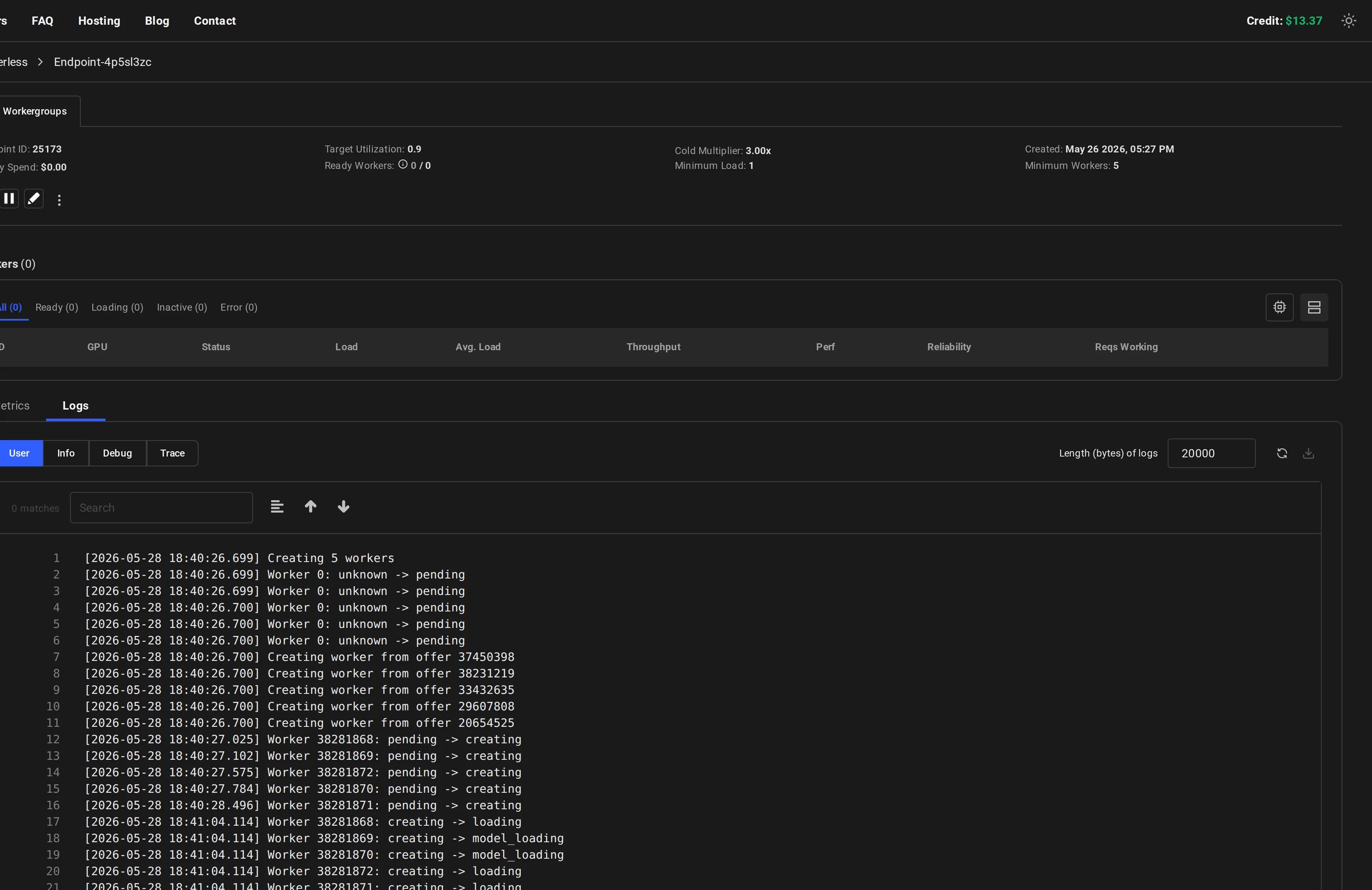Viewport: 1372px width, 890px height.
Task: Jump to next search match down arrow
Action: click(344, 507)
